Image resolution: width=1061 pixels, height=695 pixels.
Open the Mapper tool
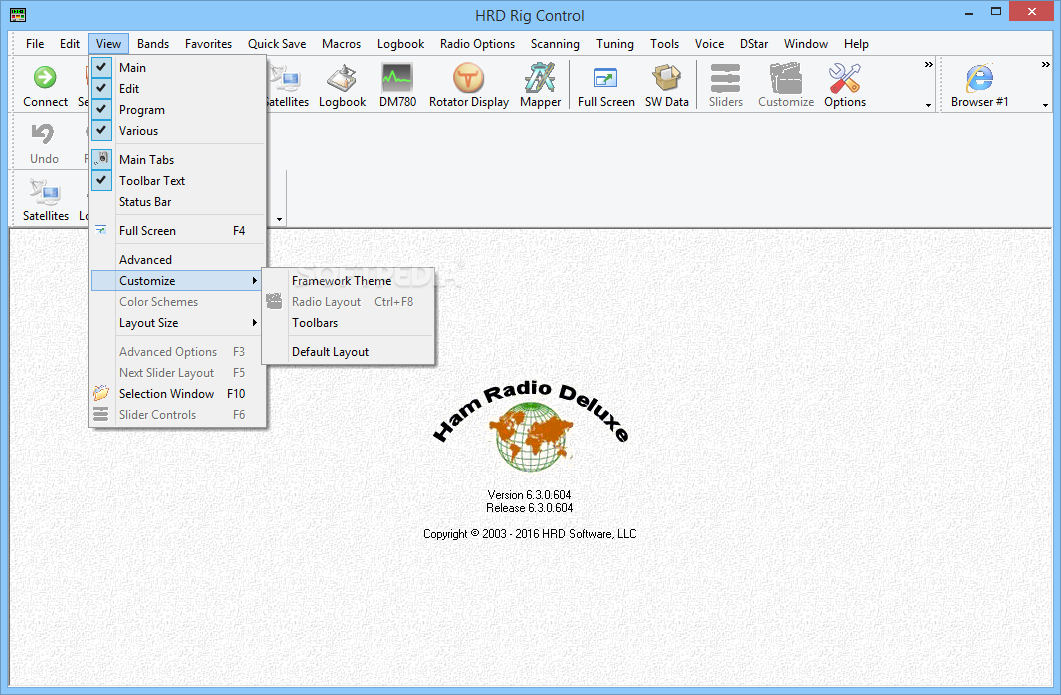pyautogui.click(x=540, y=79)
